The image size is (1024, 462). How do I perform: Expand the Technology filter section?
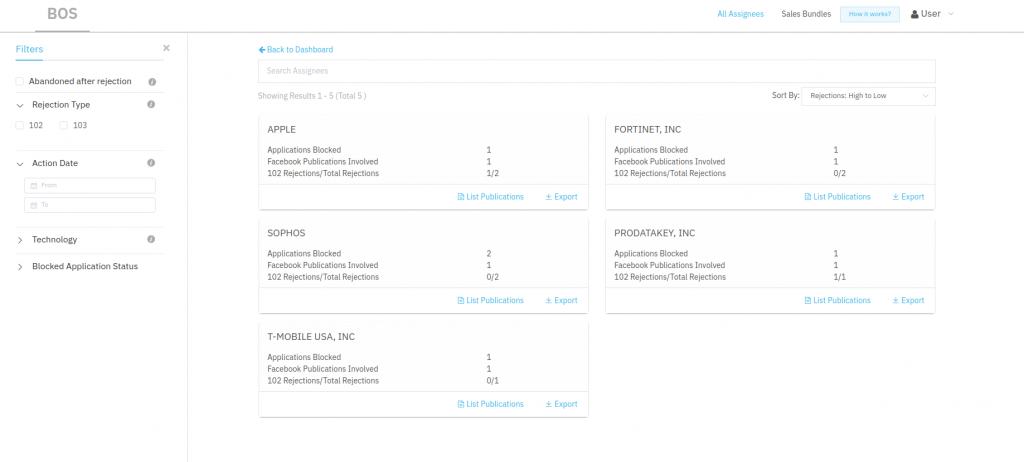coord(20,240)
